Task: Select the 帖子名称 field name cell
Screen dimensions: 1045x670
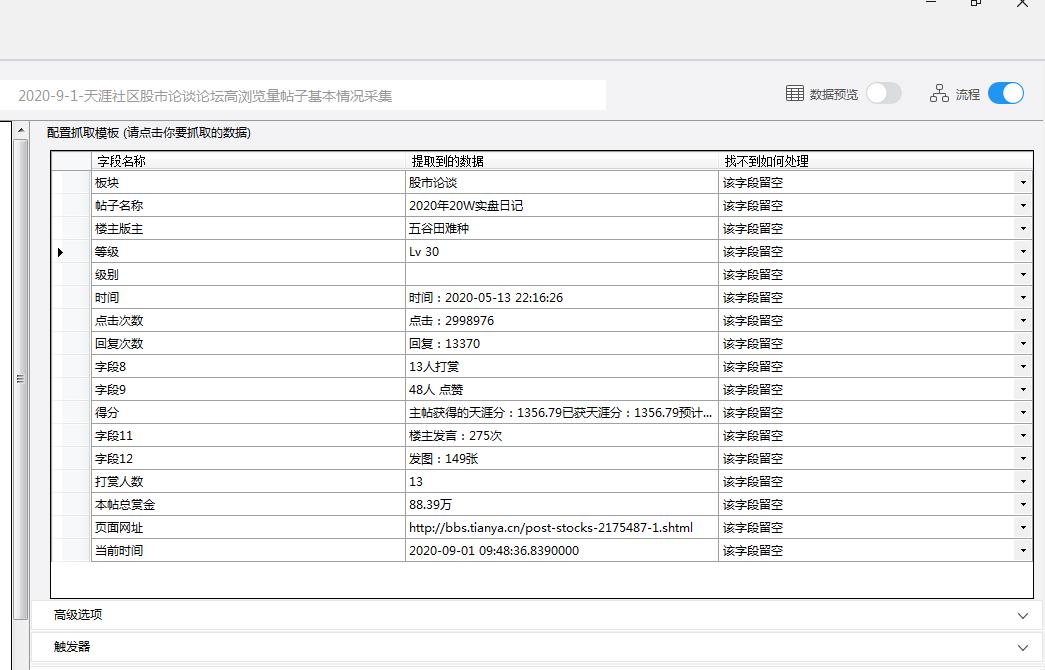Action: (x=248, y=205)
